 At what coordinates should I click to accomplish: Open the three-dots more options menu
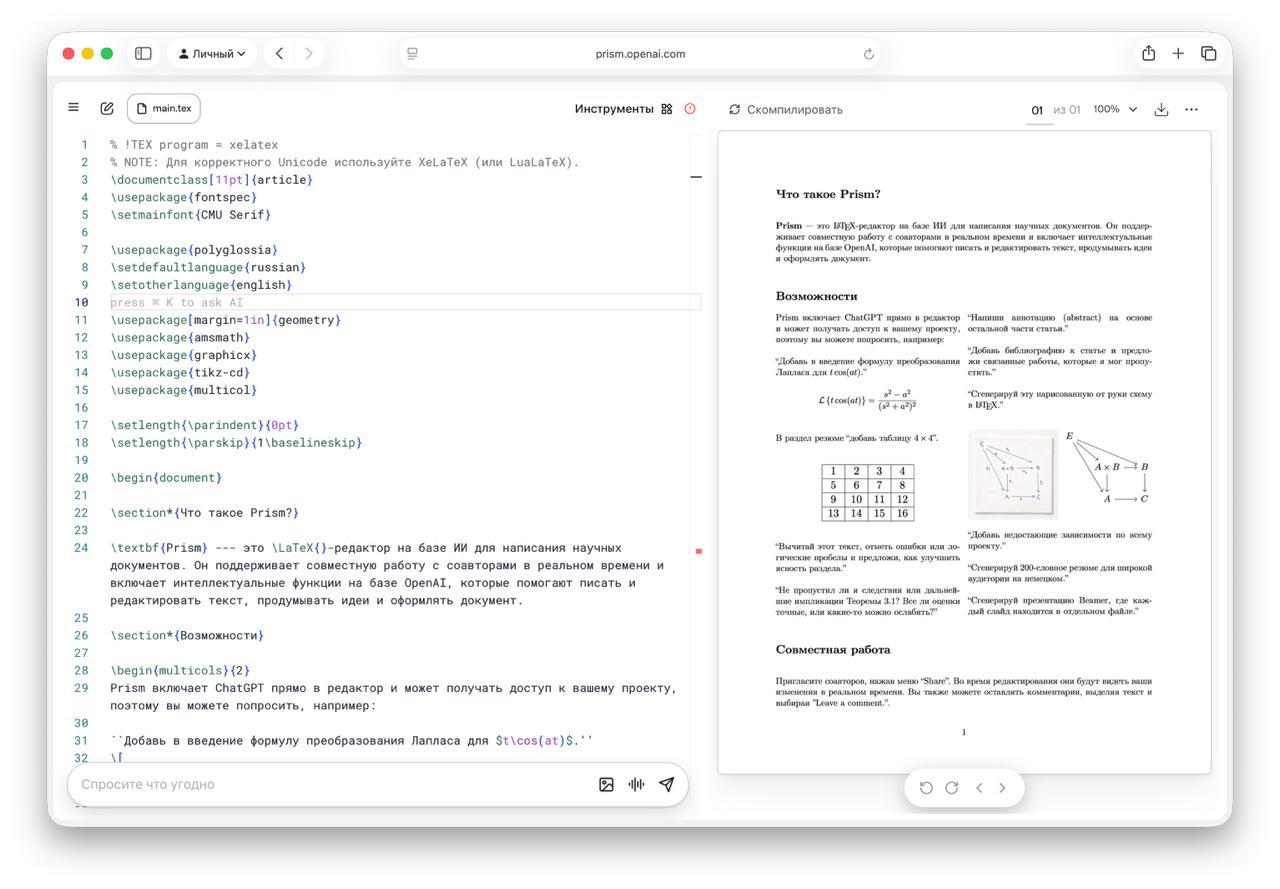click(1191, 109)
